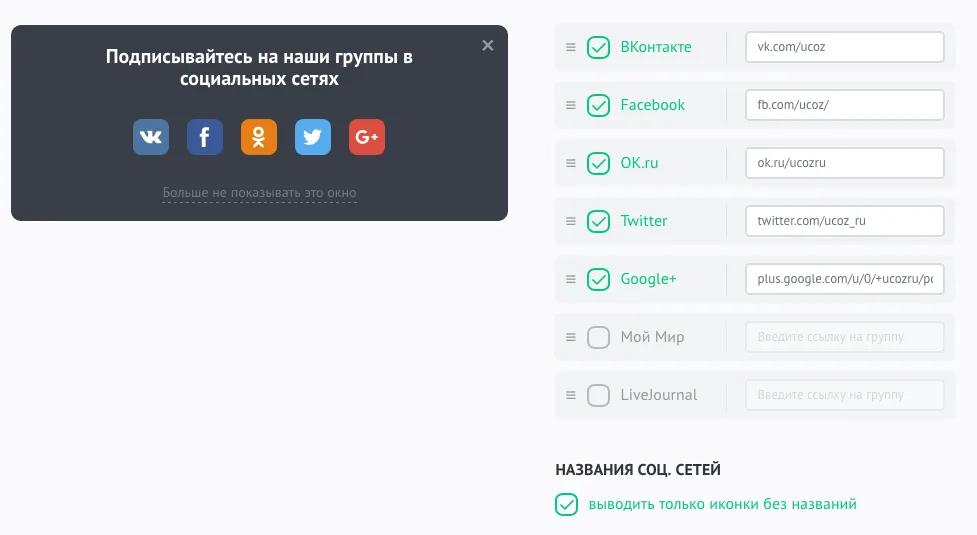Enable the LiveJournal checkbox

[x=598, y=395]
